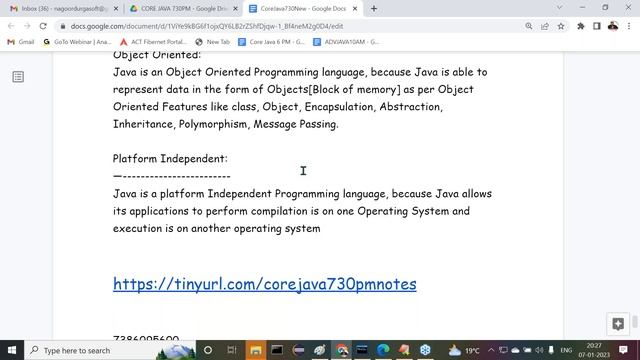Click the browser forward arrow

pos(27,26)
